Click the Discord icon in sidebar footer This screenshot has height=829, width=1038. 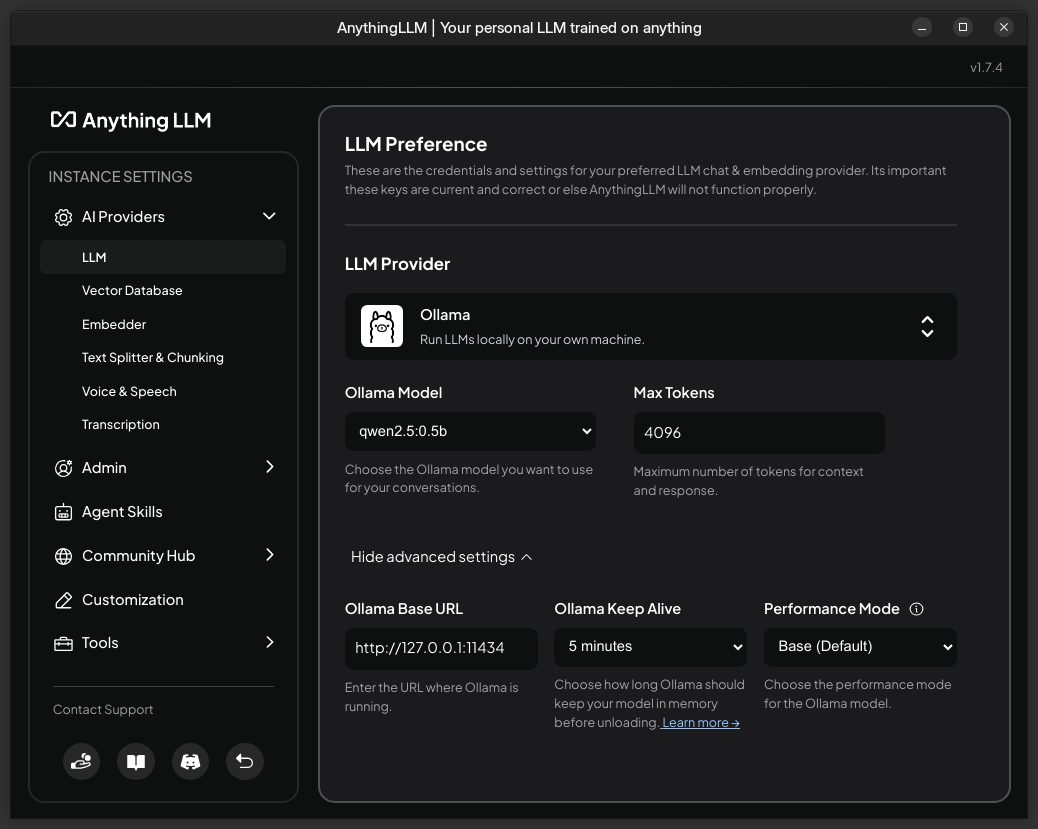[190, 762]
